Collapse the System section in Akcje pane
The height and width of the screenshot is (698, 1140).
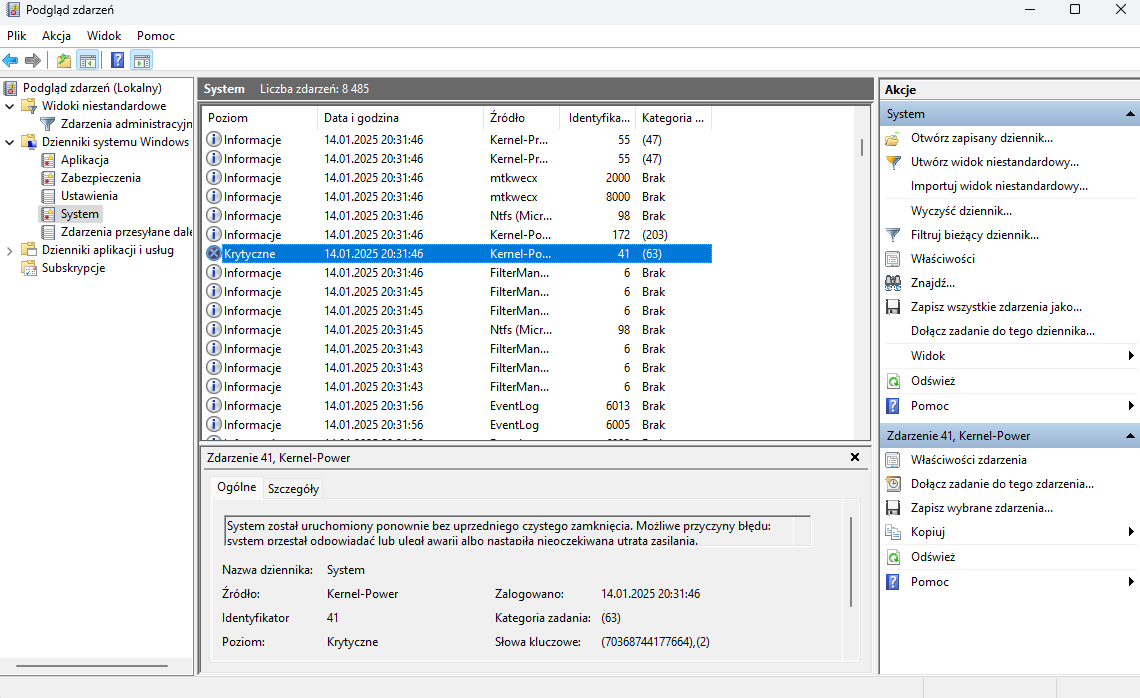click(x=1131, y=114)
